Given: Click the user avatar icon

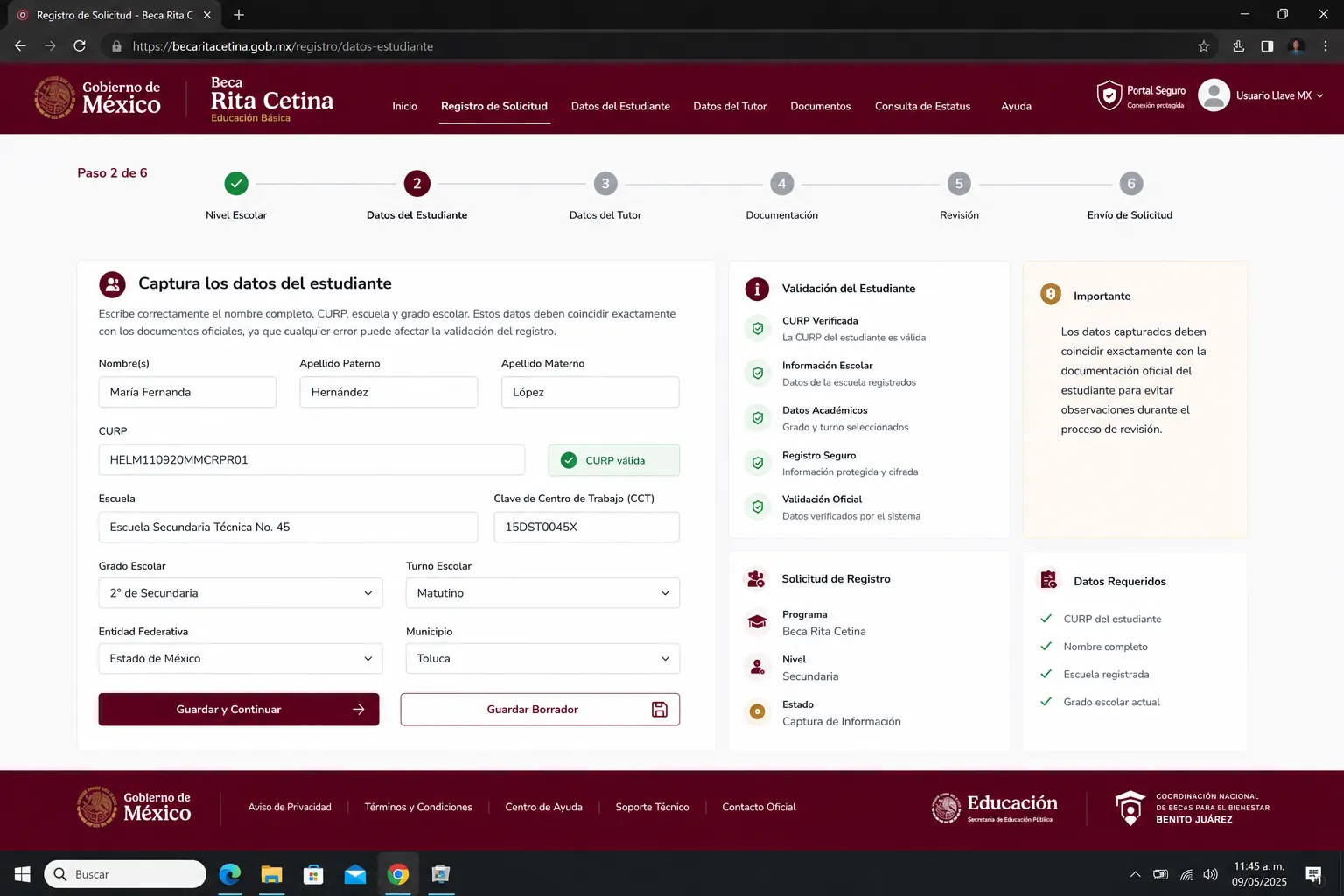Looking at the screenshot, I should pos(1214,95).
